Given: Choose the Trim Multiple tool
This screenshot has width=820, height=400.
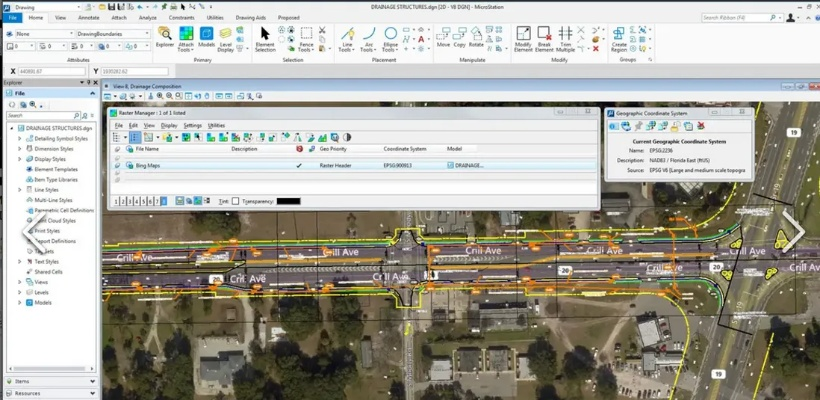Looking at the screenshot, I should point(565,39).
